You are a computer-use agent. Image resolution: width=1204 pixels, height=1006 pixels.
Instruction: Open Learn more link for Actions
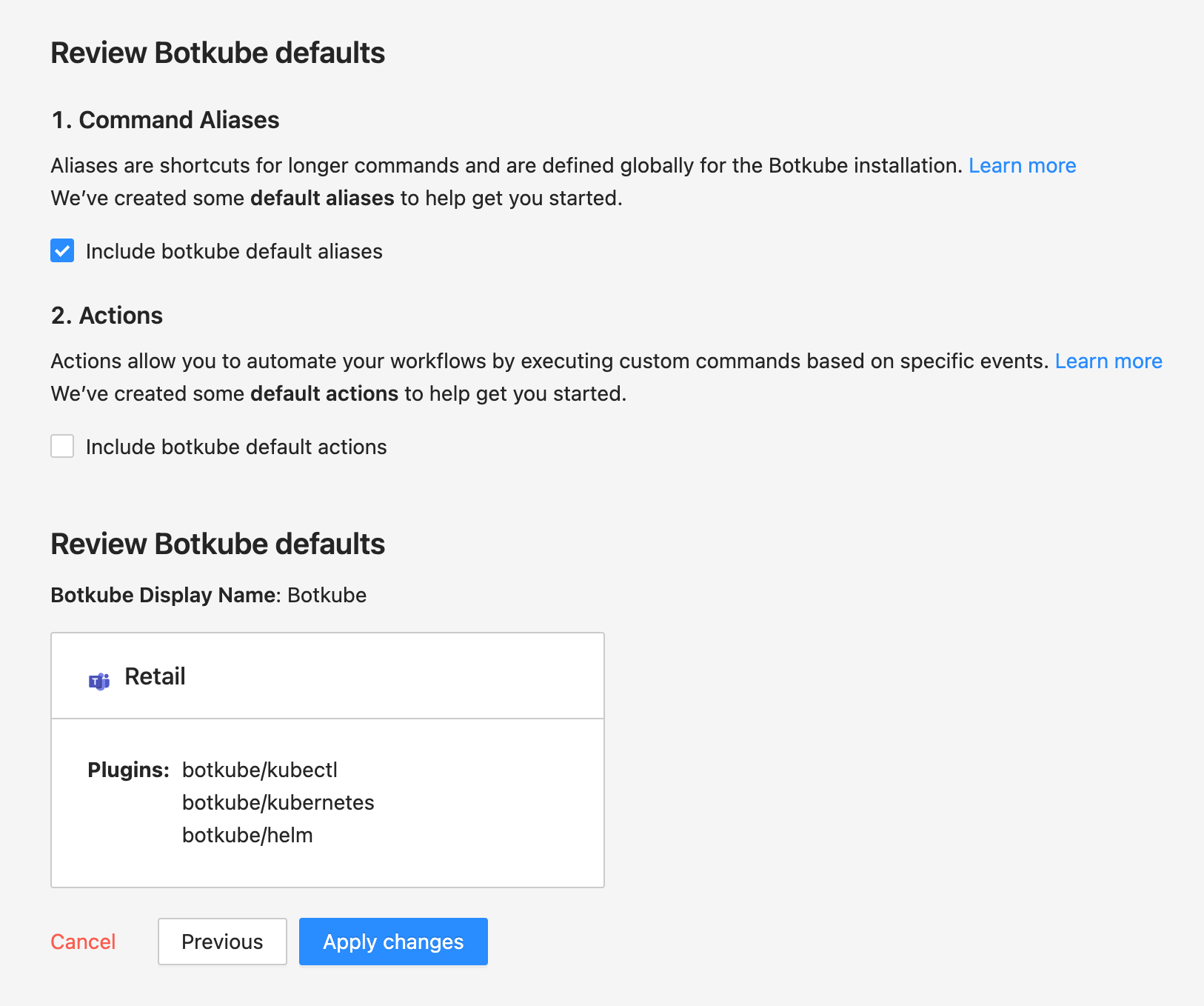[1108, 361]
